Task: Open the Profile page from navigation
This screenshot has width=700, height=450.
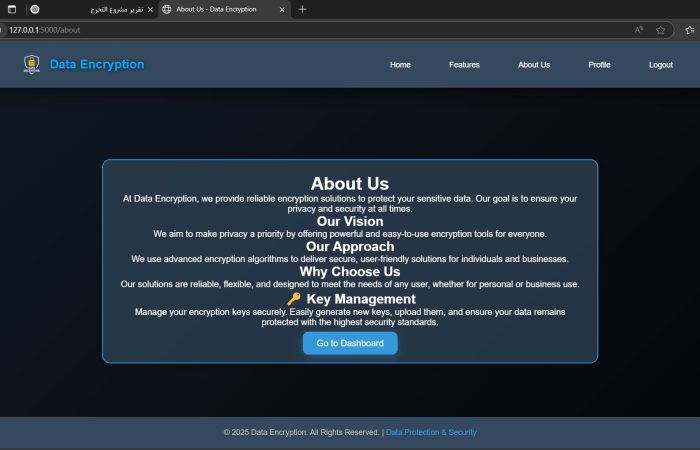Action: pyautogui.click(x=599, y=65)
